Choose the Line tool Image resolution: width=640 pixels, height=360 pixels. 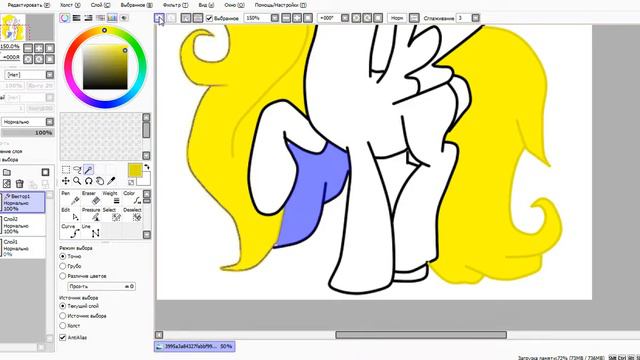click(91, 231)
